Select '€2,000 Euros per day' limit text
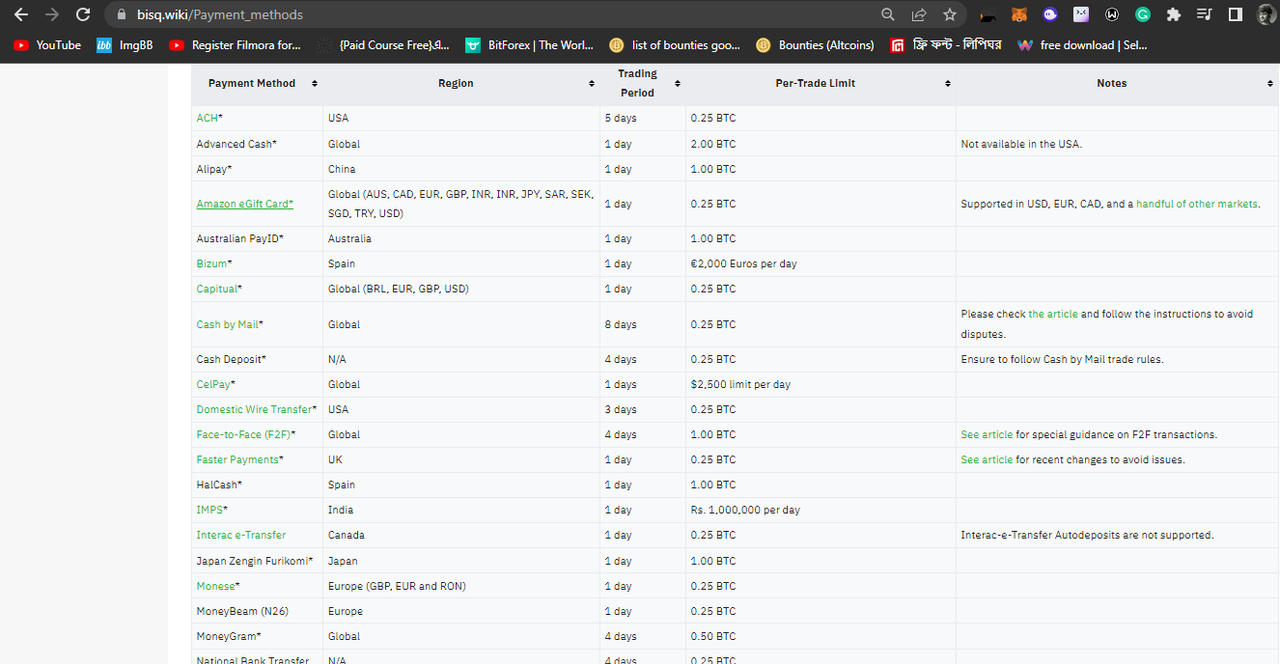This screenshot has width=1280, height=664. pyautogui.click(x=743, y=264)
